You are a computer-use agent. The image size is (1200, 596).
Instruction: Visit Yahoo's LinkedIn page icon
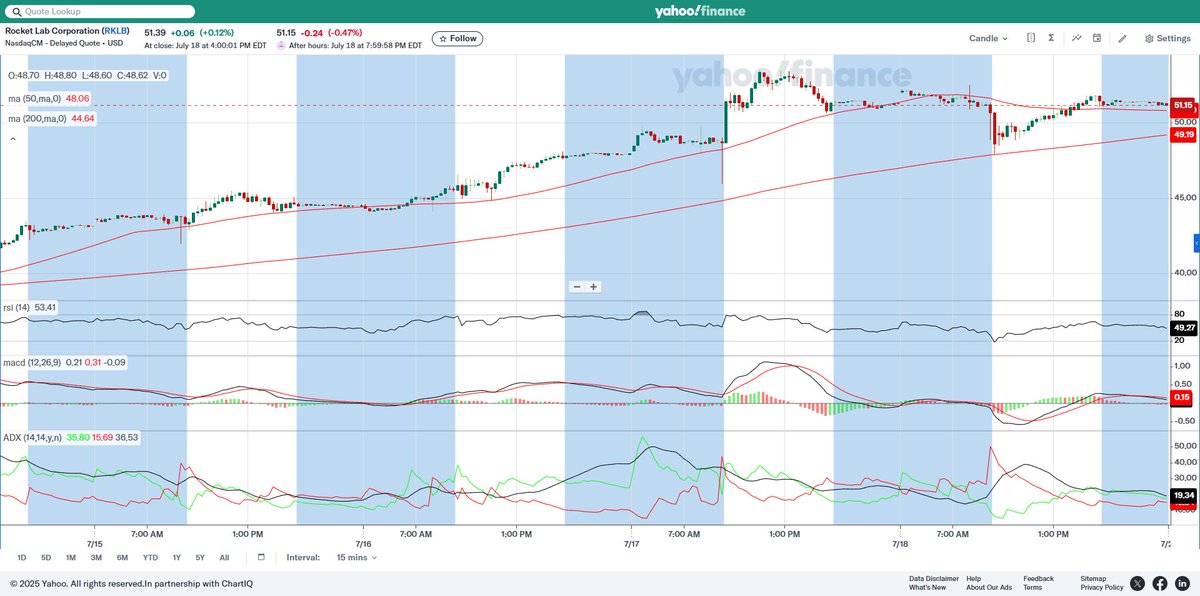pos(1182,583)
